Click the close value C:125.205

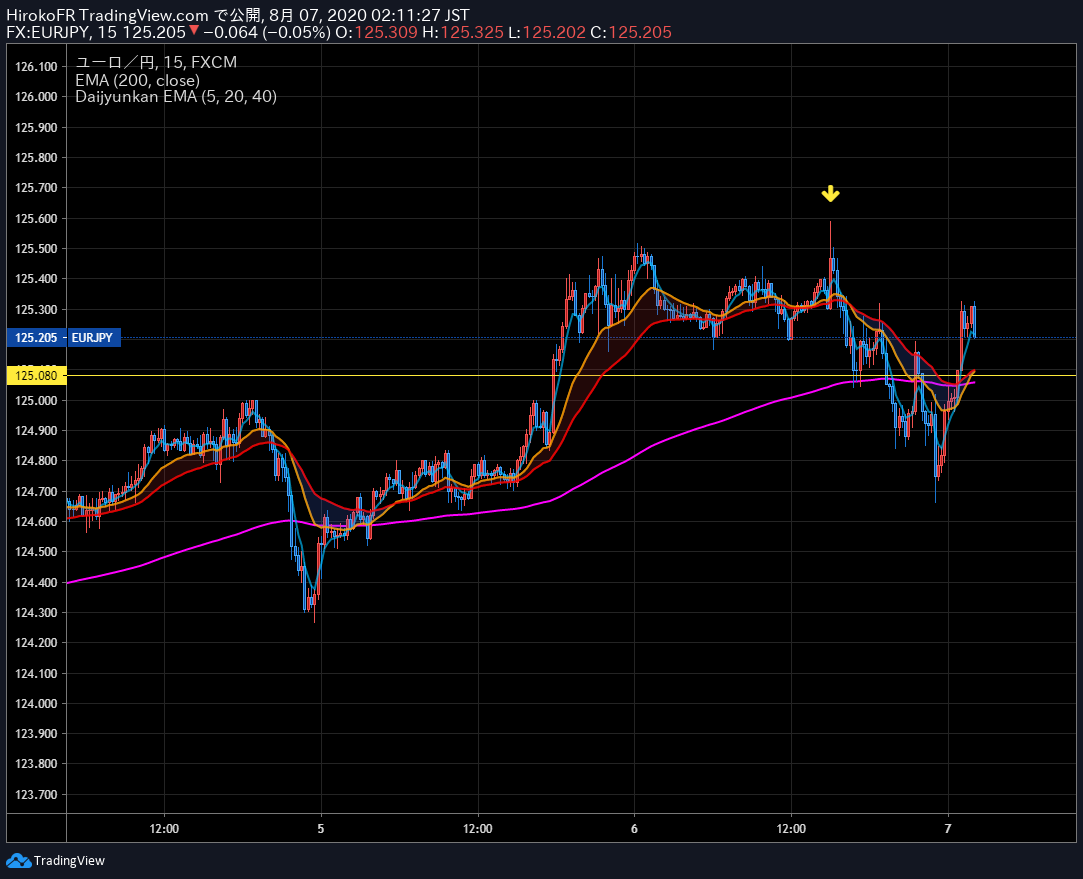coord(631,32)
